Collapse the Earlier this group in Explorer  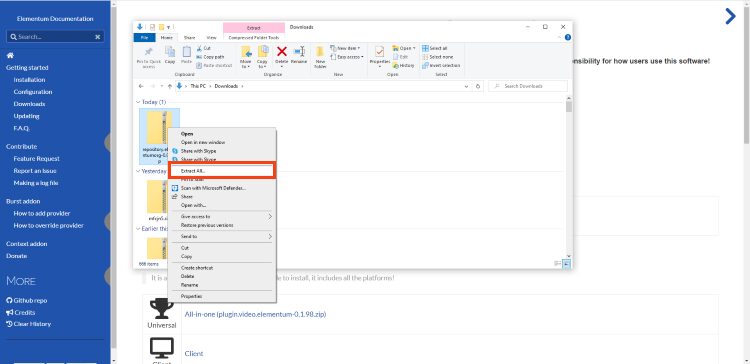click(138, 229)
